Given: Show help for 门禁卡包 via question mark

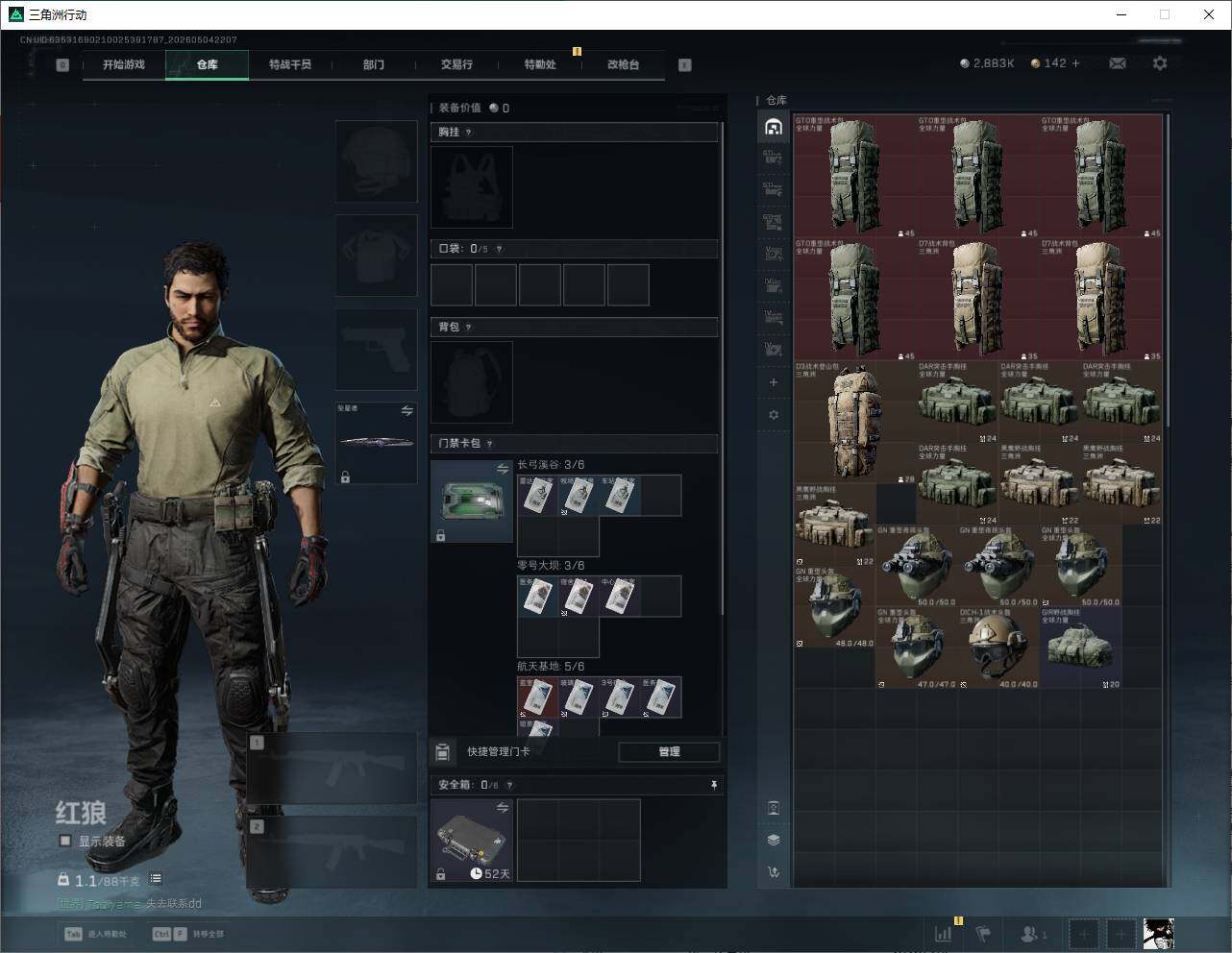Looking at the screenshot, I should pyautogui.click(x=489, y=444).
